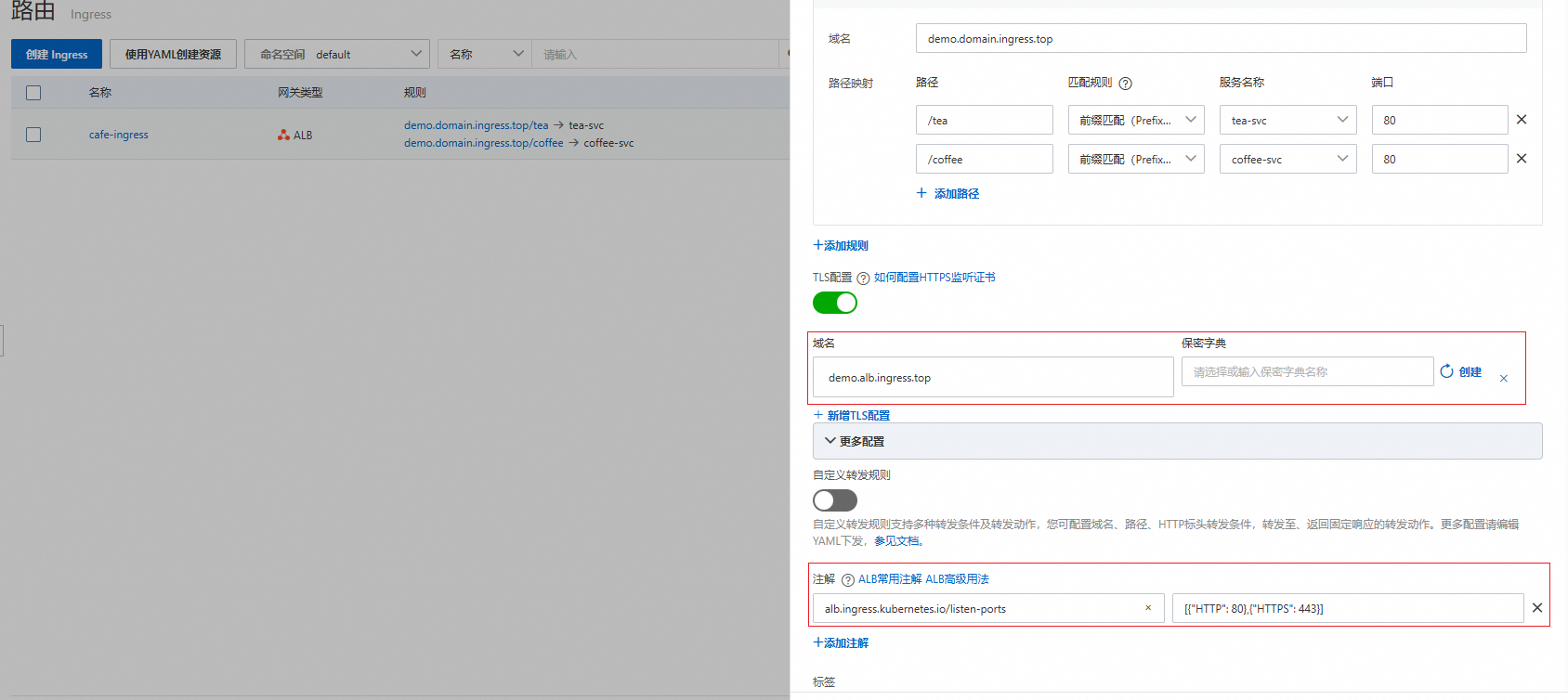Click the 名称 column header in table
The image size is (1568, 700).
point(100,93)
